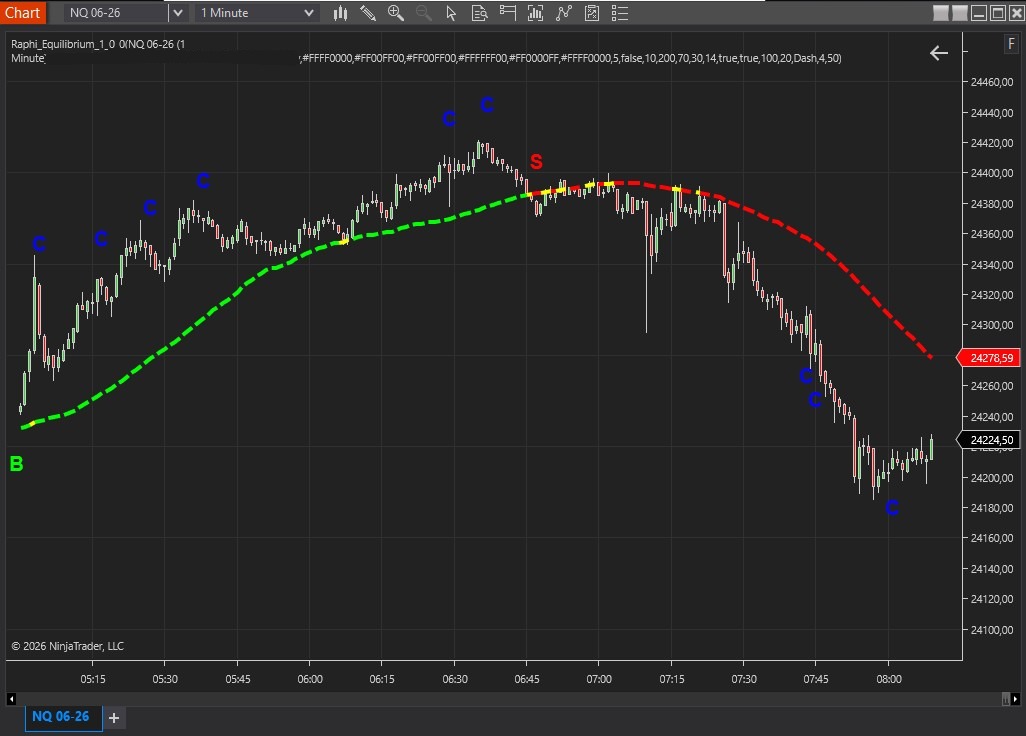The height and width of the screenshot is (736, 1026).
Task: Open the Indicators icon in toolbar
Action: (x=565, y=13)
